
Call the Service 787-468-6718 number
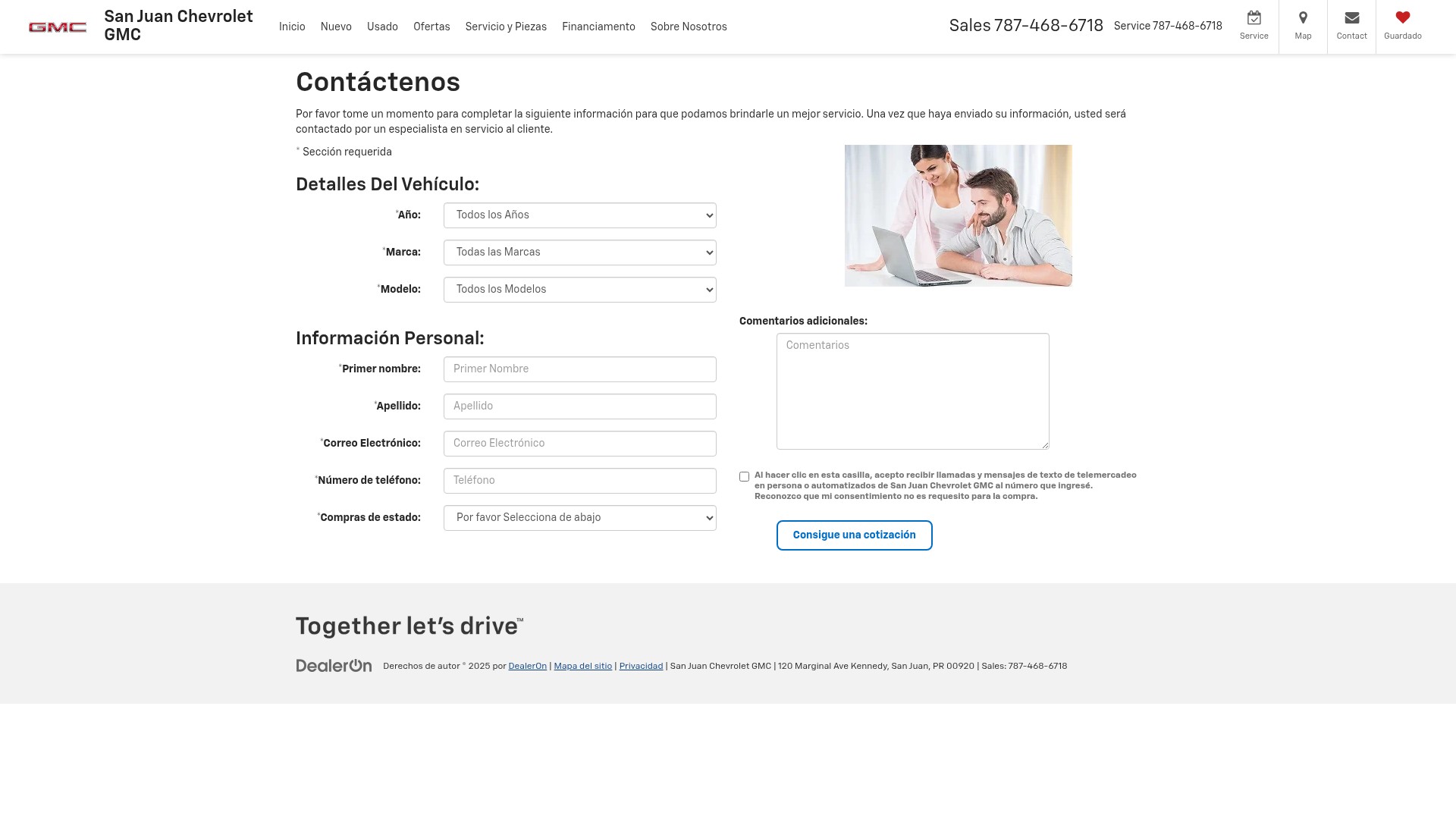[x=1168, y=27]
